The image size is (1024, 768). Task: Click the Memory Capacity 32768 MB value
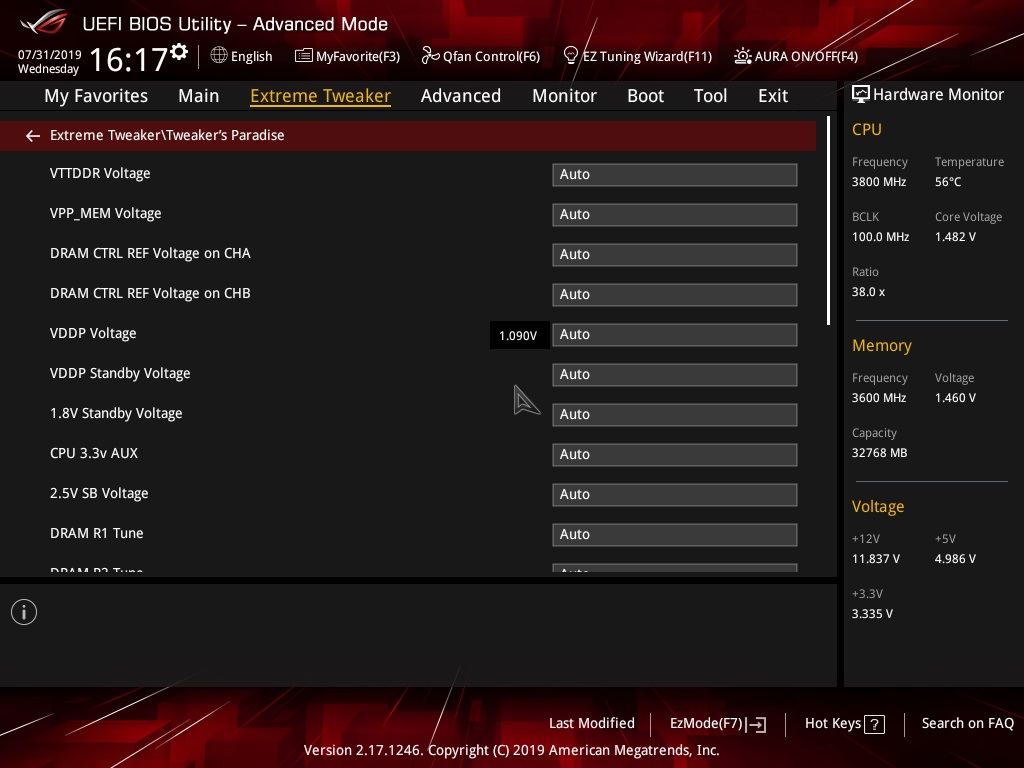pos(879,453)
